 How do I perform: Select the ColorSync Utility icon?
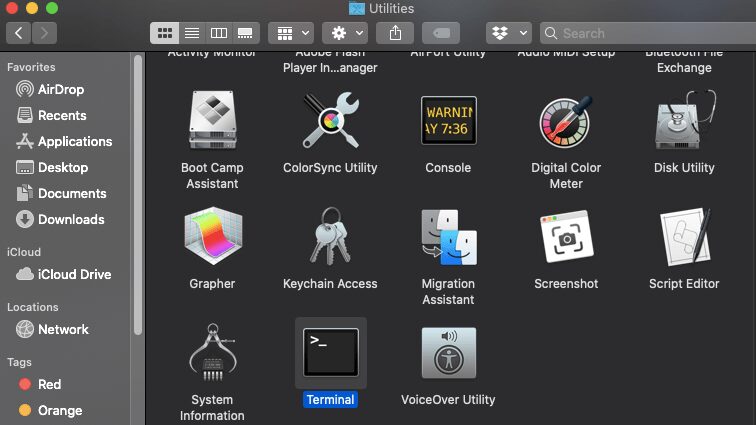point(331,120)
